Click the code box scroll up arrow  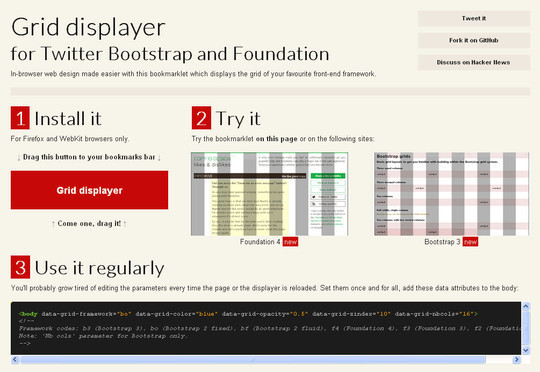click(526, 306)
